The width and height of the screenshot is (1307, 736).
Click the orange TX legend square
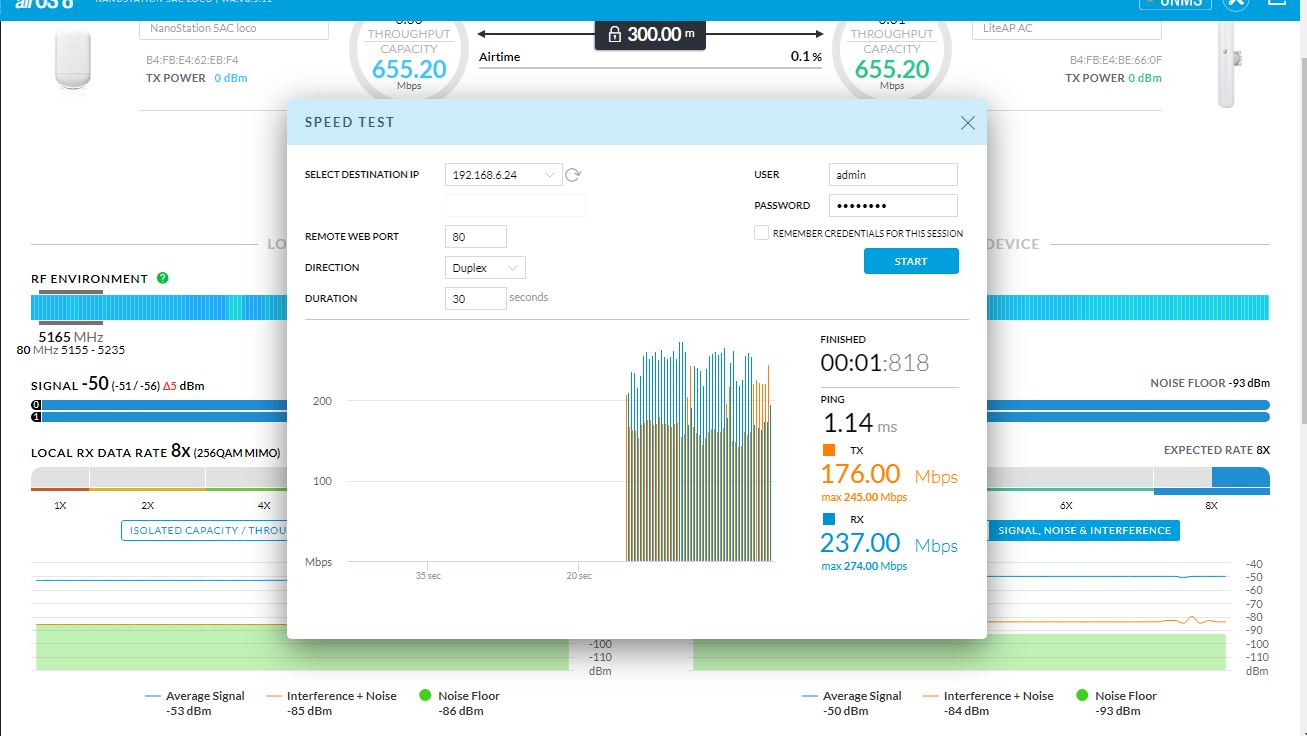(828, 451)
